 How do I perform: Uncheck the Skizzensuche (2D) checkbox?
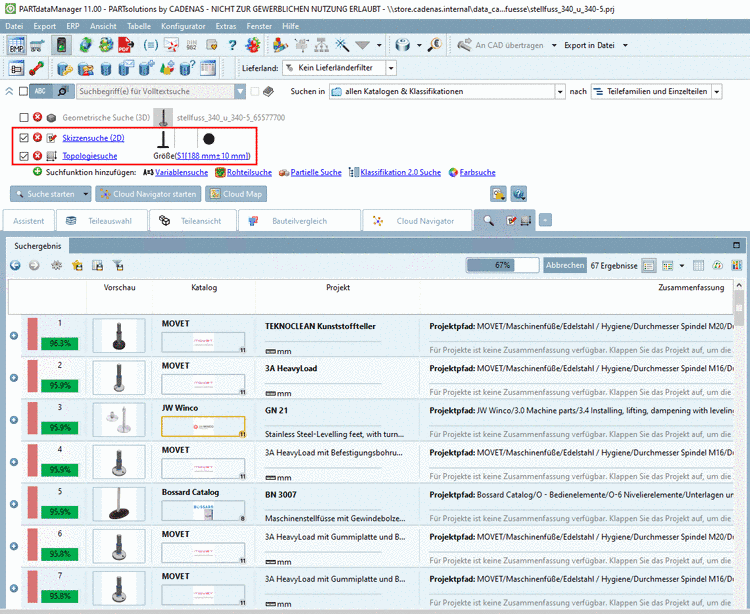pos(24,138)
